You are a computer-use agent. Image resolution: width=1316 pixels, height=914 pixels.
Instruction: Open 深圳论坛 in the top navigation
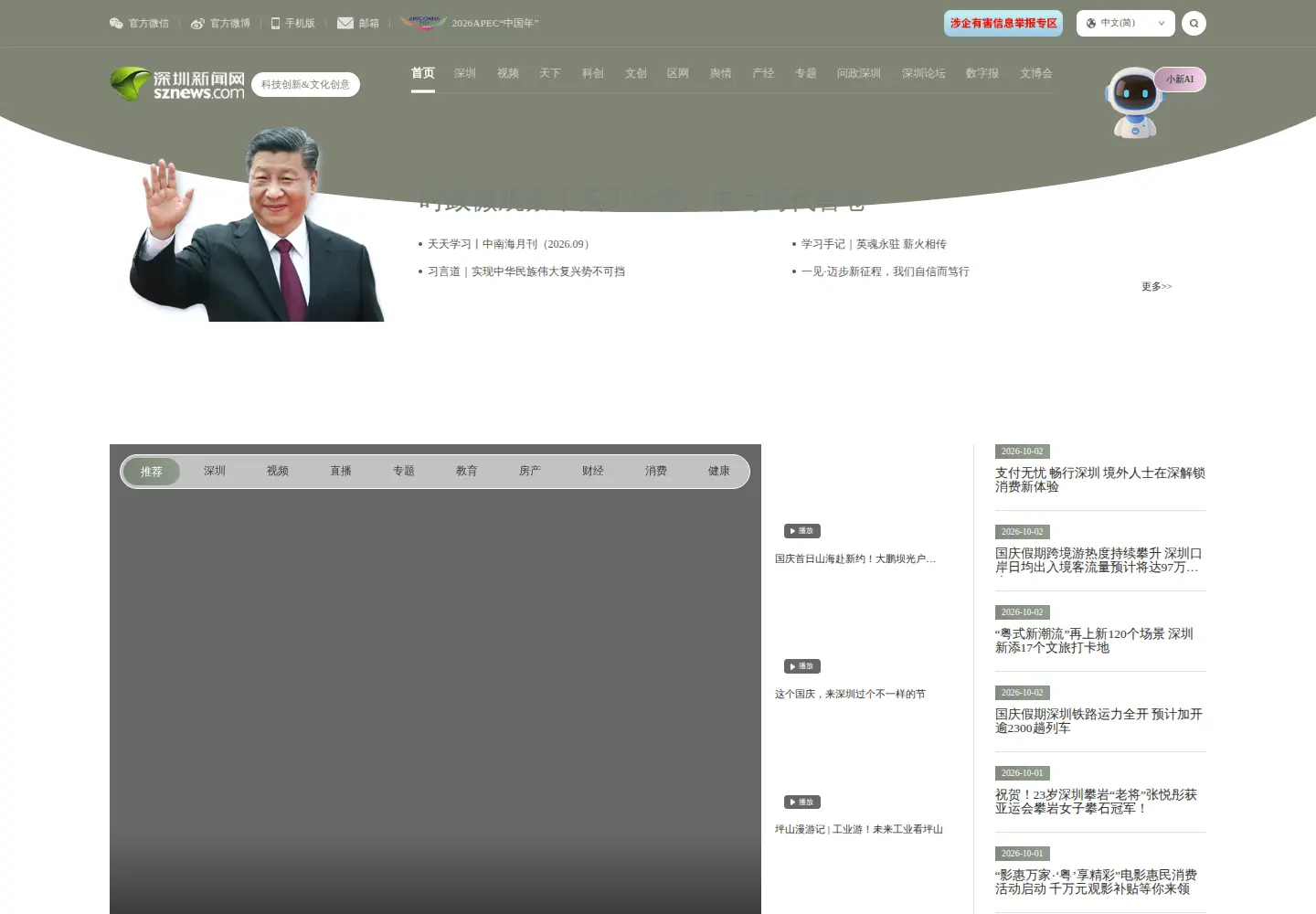tap(924, 73)
